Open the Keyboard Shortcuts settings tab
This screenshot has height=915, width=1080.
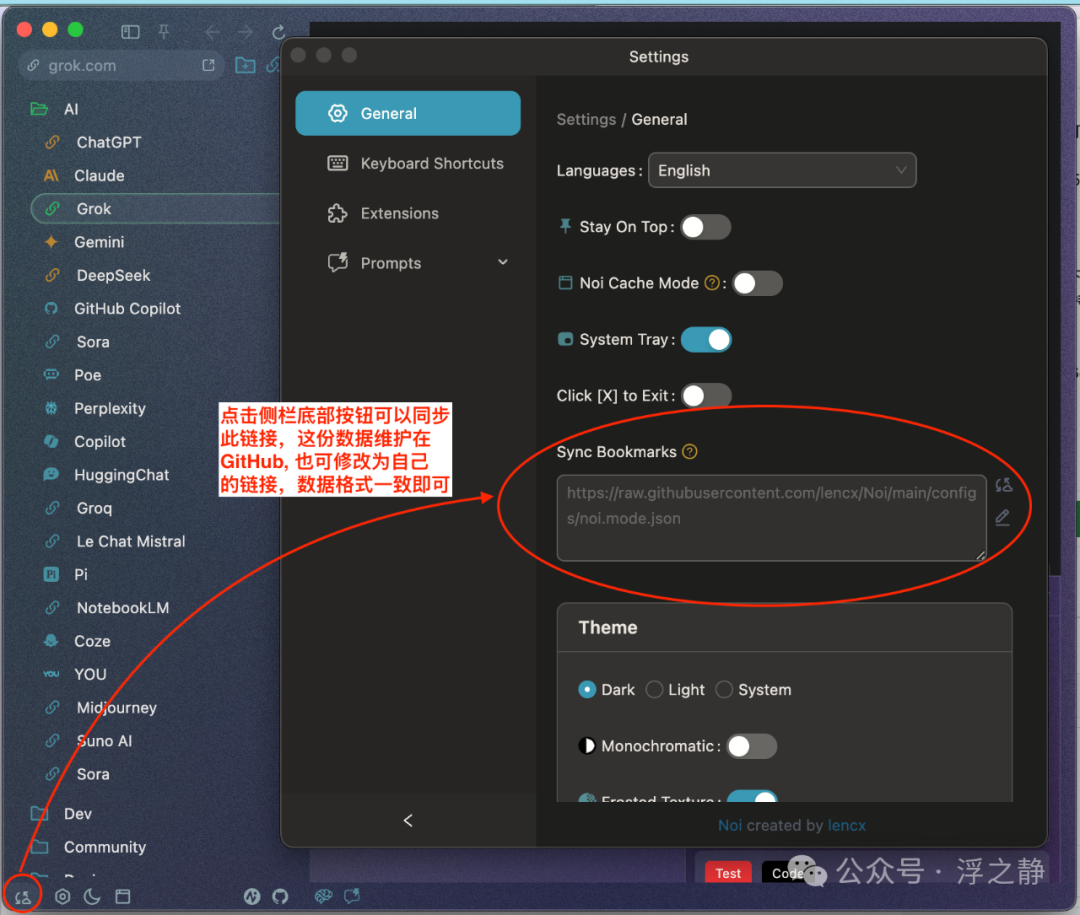pyautogui.click(x=408, y=163)
